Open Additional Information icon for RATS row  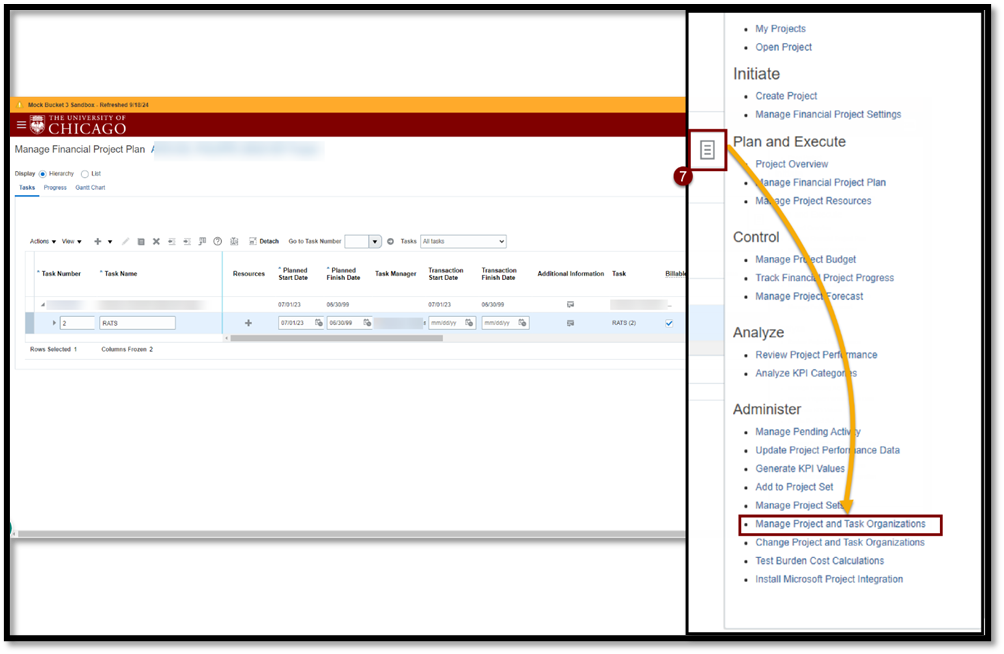click(570, 323)
